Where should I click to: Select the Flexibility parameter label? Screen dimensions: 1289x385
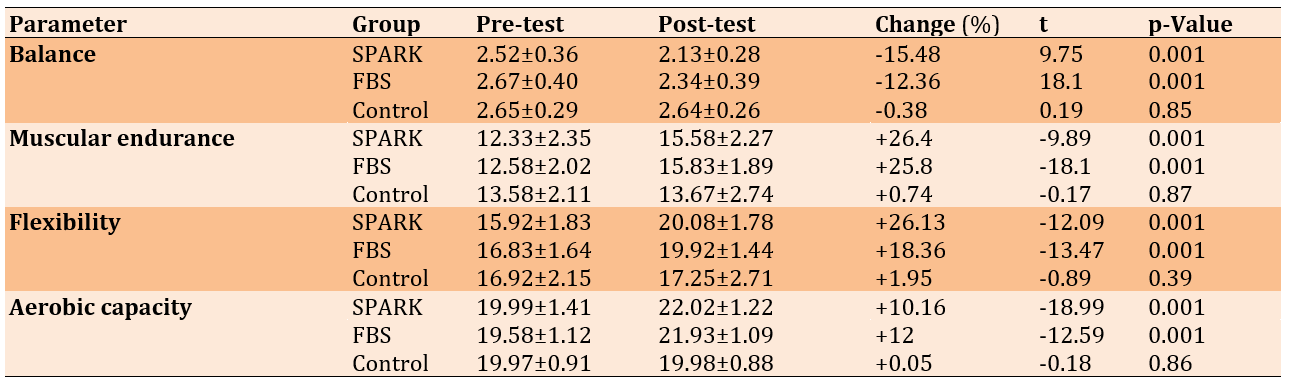(x=63, y=222)
